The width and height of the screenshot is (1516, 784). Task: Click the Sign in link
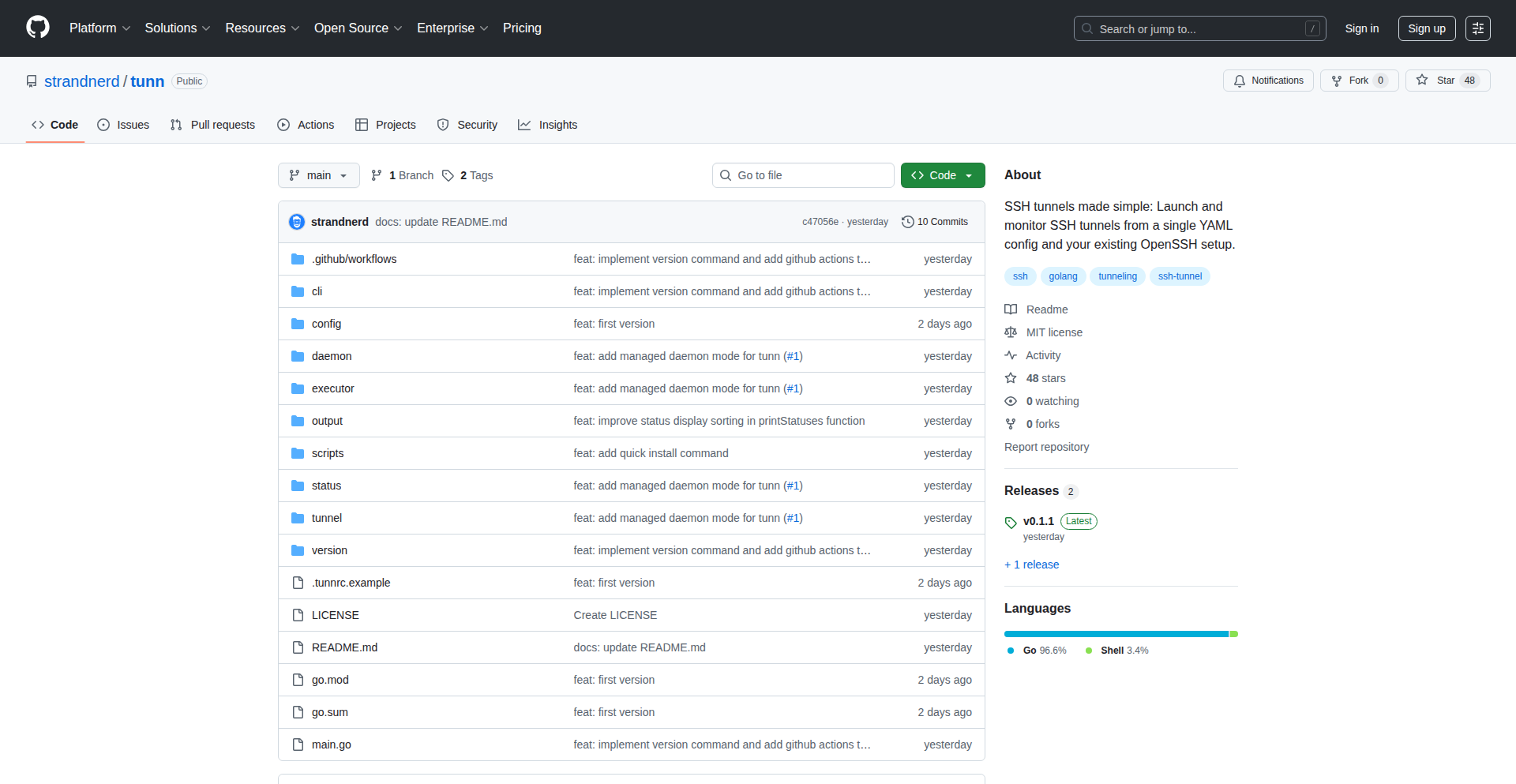pos(1362,28)
